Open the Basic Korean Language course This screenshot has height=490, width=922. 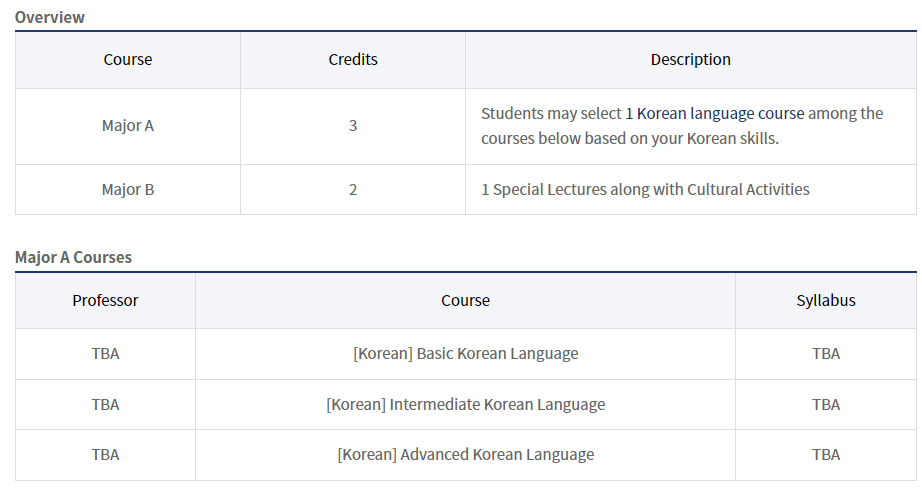[x=465, y=354]
